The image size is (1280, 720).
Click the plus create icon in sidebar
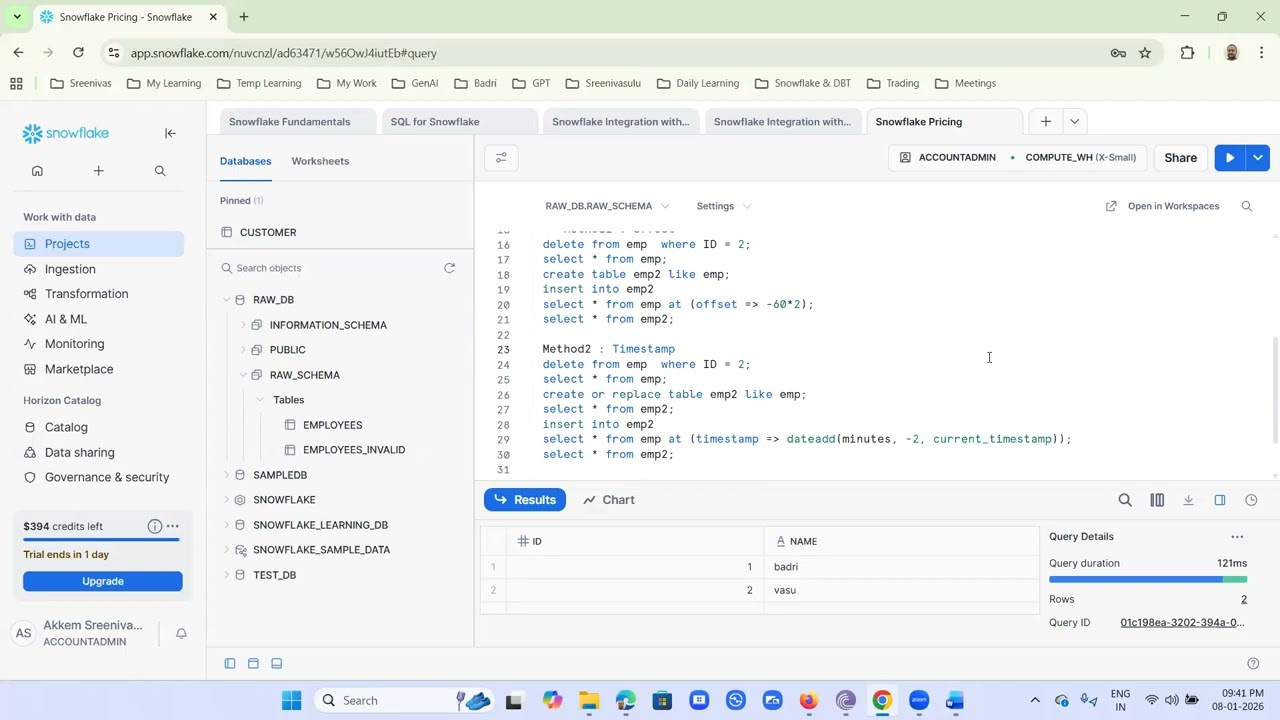click(x=98, y=171)
